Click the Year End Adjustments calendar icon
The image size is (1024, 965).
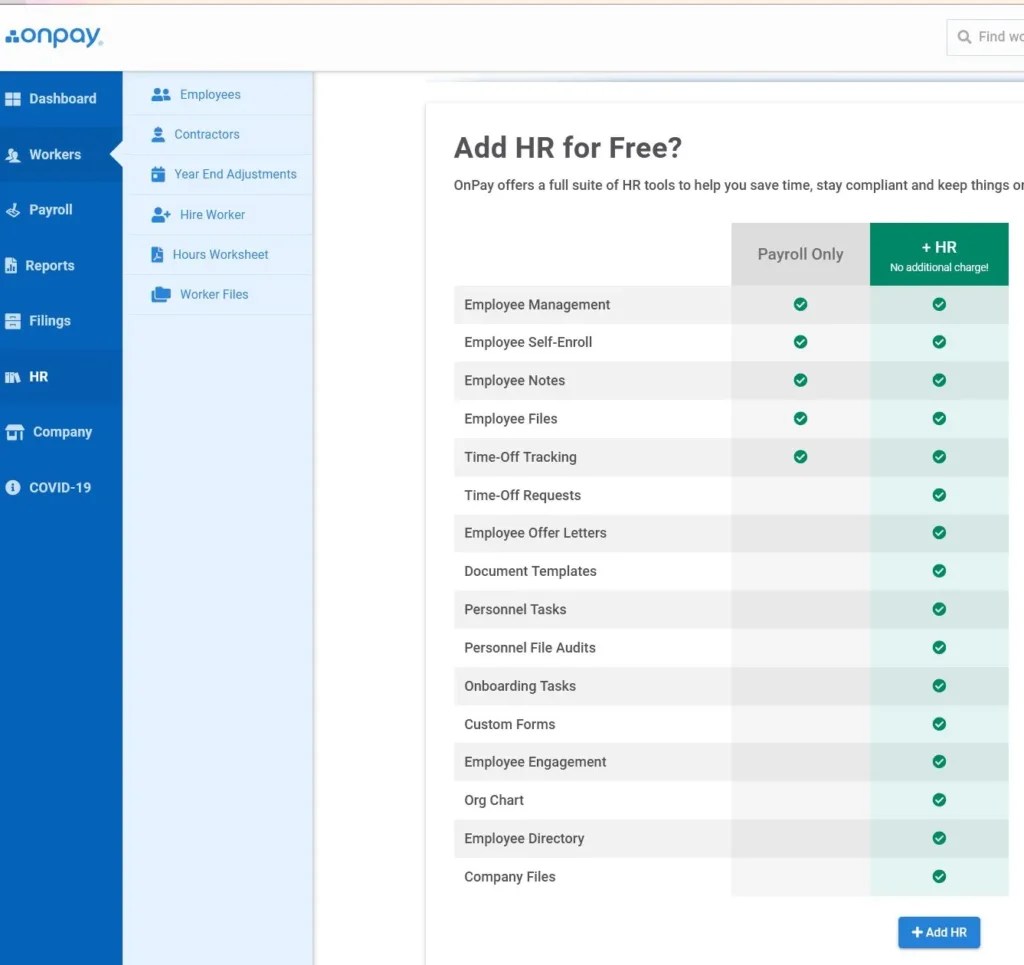point(158,174)
